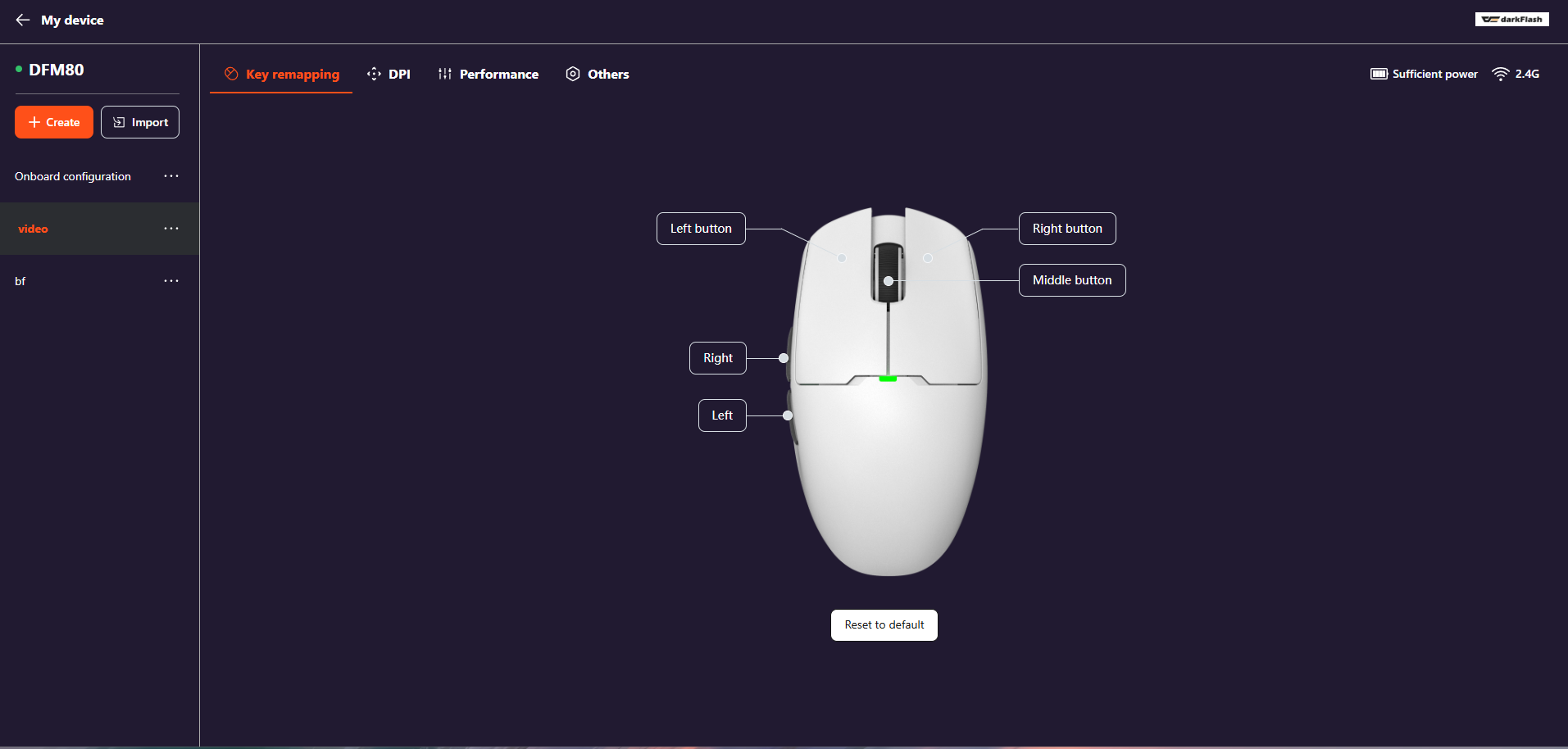1568x749 pixels.
Task: Click the battery Sufficient power icon
Action: [x=1379, y=74]
